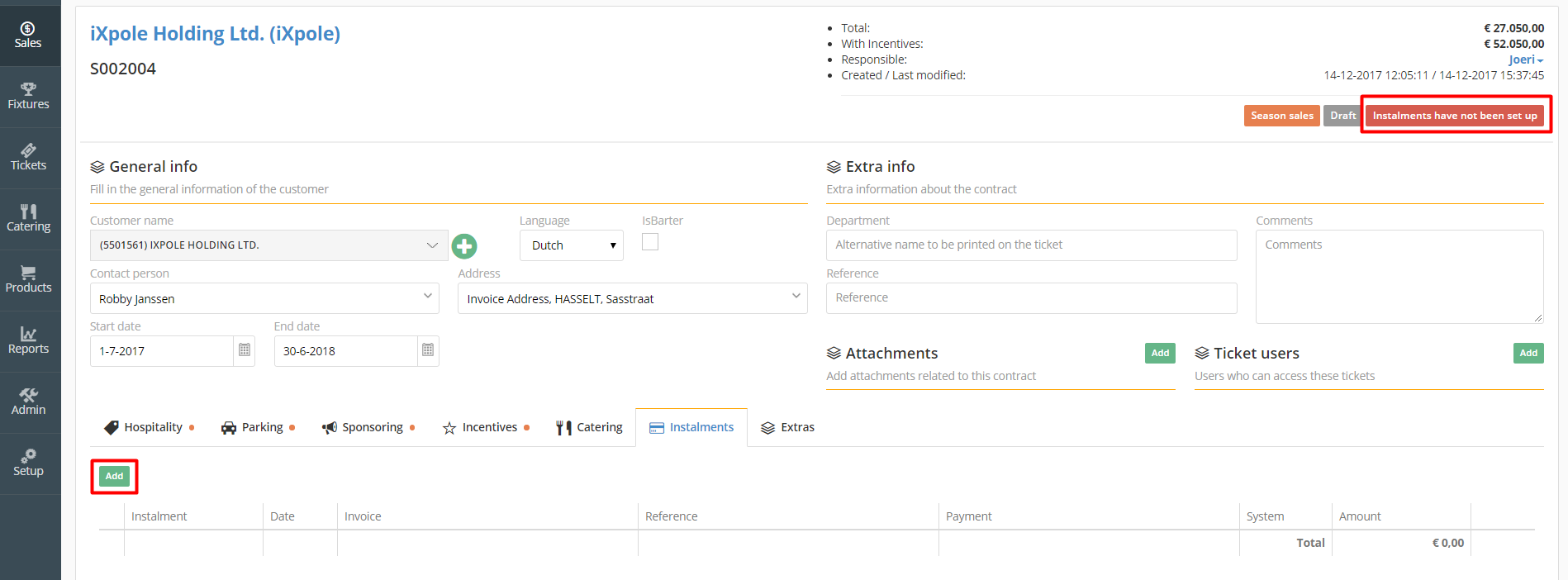Click into the Reference input field
Image resolution: width=1568 pixels, height=580 pixels.
tap(1031, 298)
